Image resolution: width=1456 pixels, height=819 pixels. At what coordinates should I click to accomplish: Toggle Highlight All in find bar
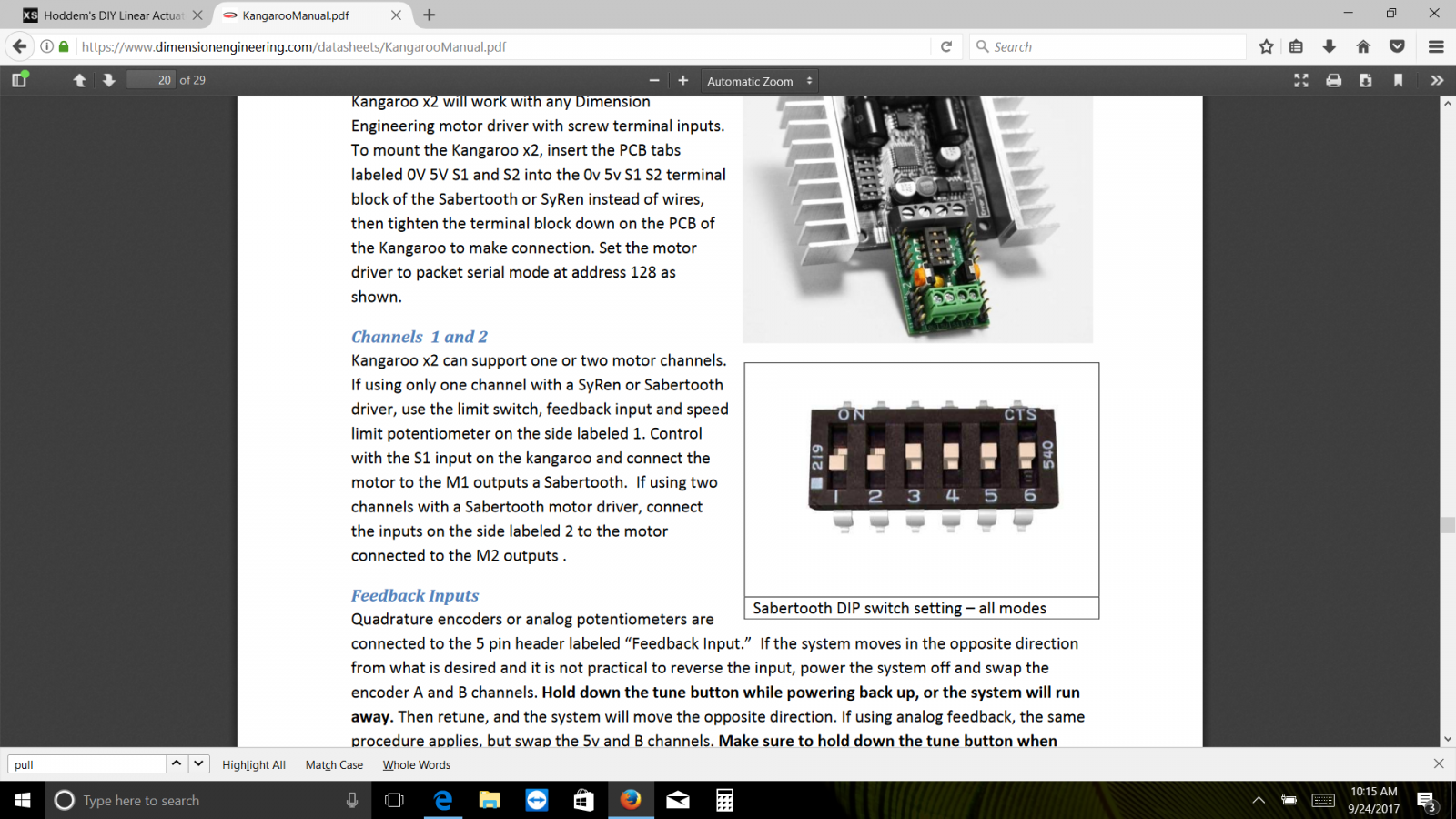[x=254, y=764]
